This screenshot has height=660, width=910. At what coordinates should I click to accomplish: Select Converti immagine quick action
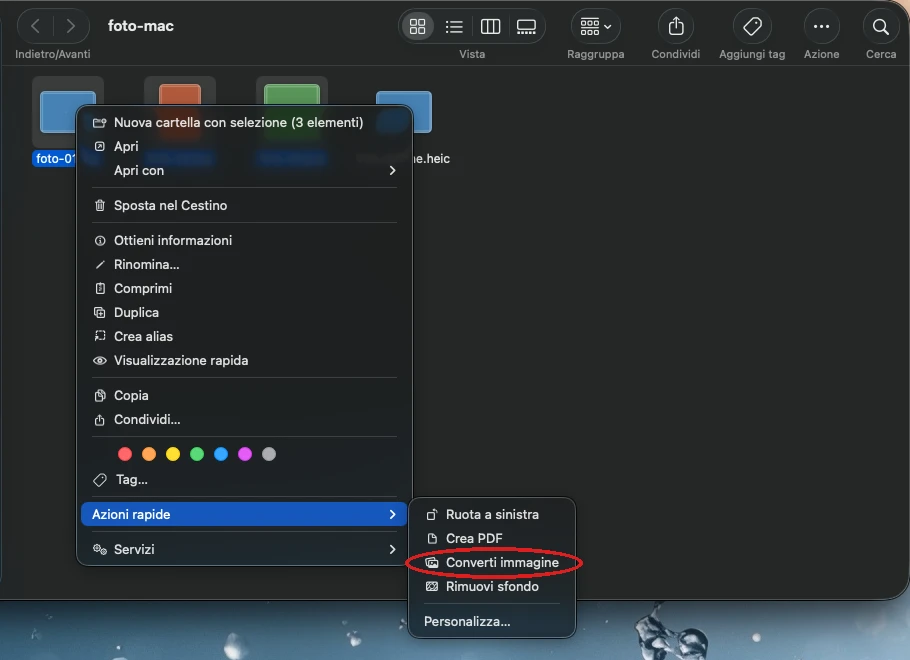click(x=492, y=562)
